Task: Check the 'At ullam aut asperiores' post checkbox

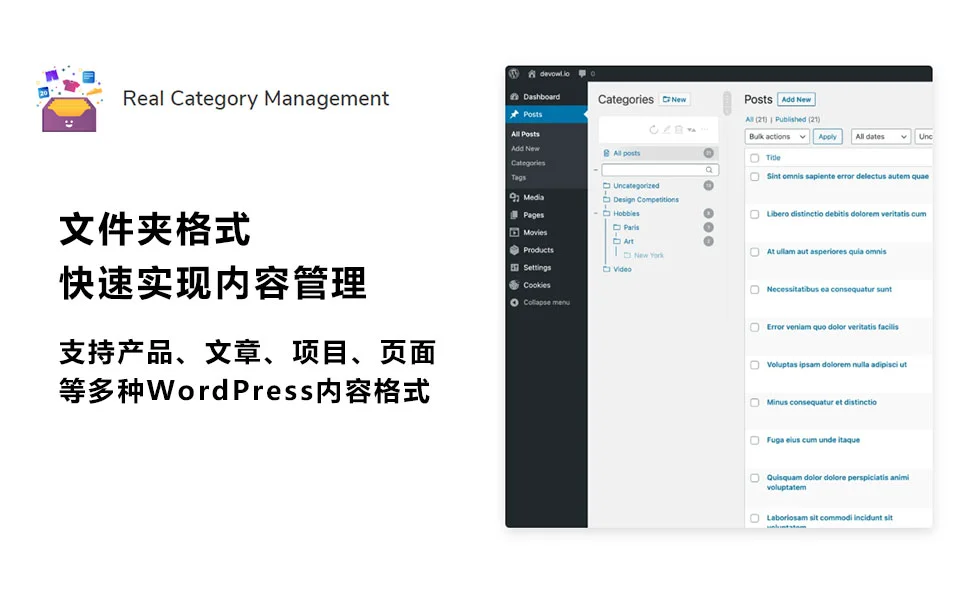Action: click(755, 252)
